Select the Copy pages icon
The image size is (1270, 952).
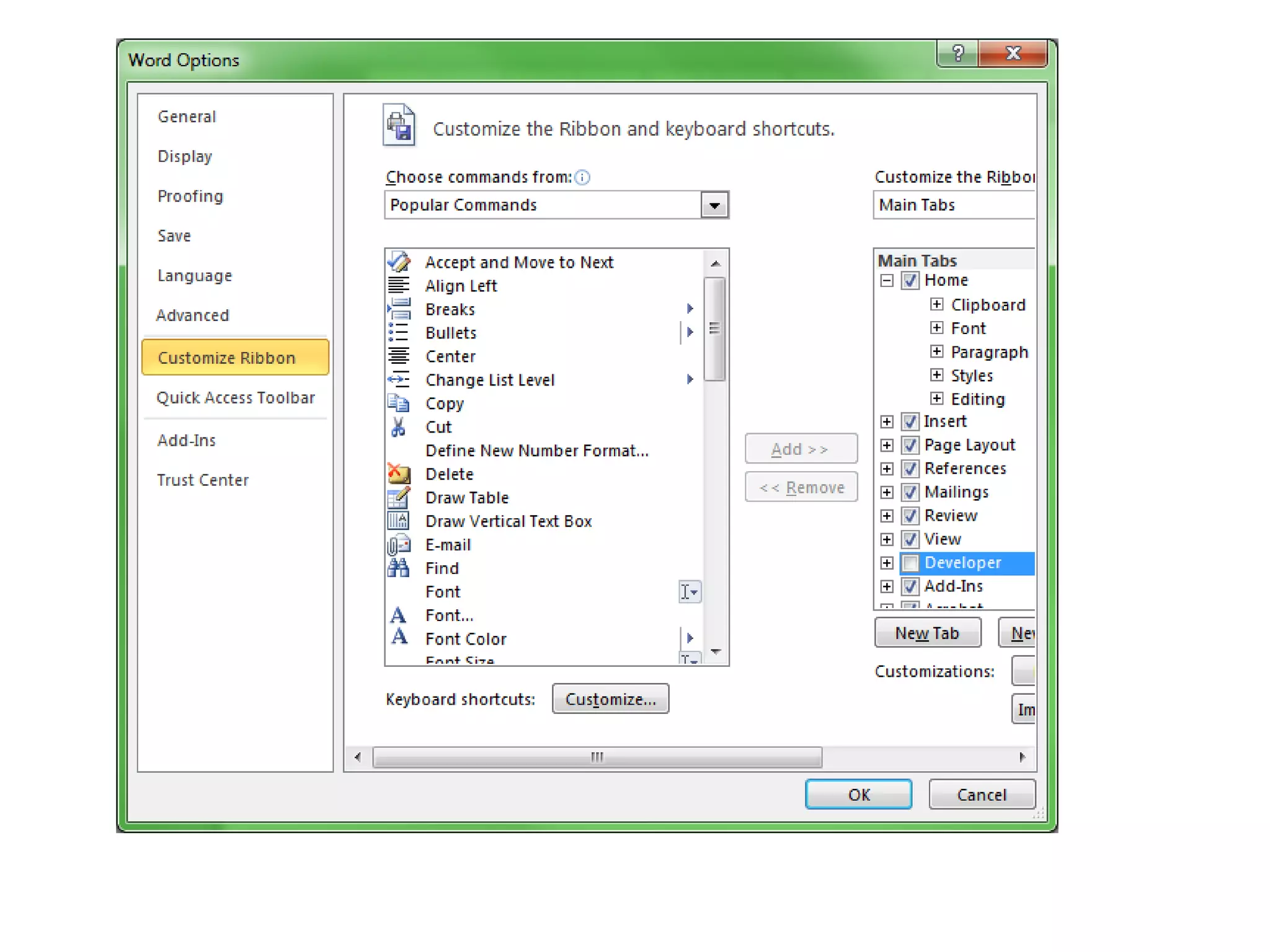[x=398, y=403]
